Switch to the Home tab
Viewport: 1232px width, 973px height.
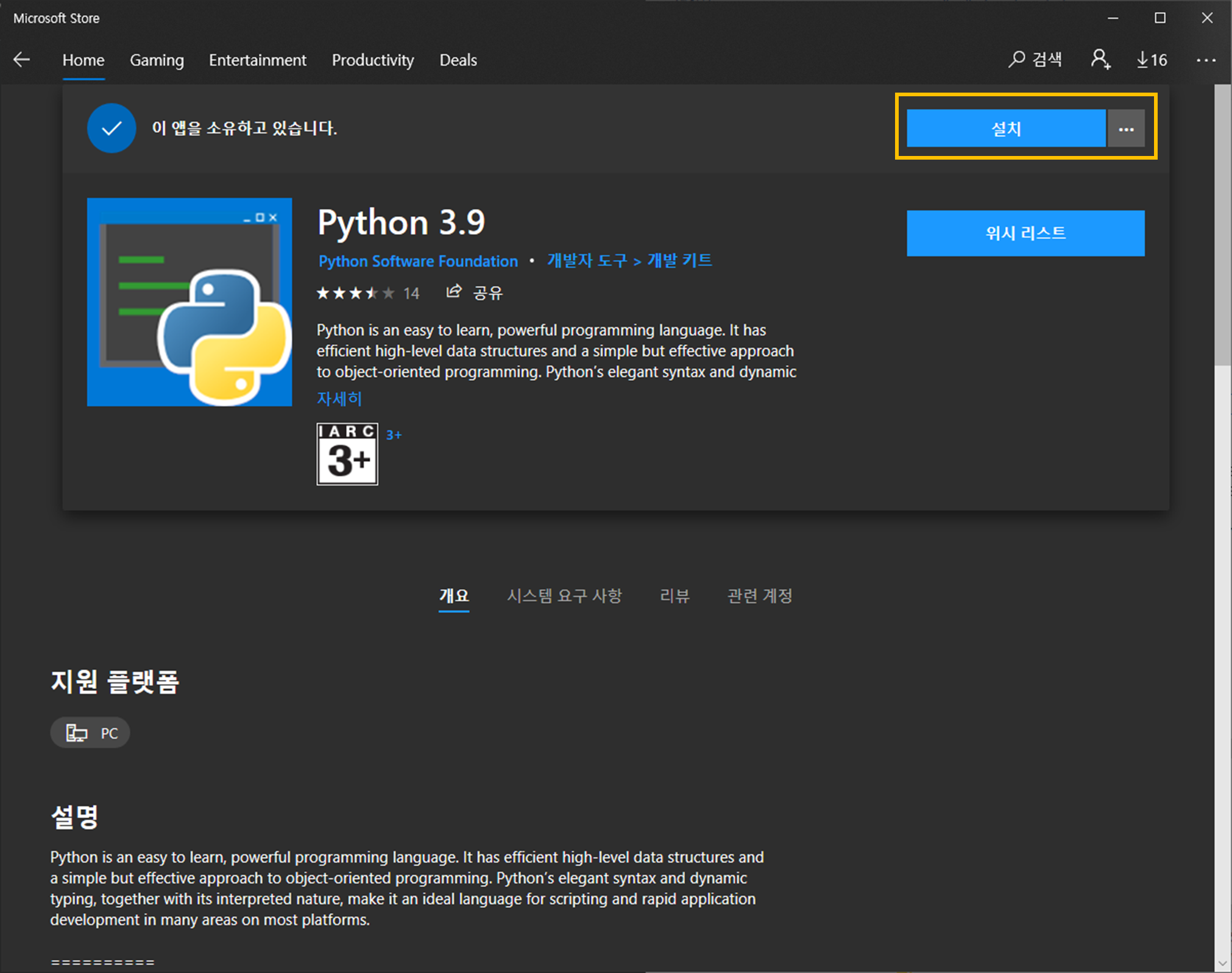tap(83, 60)
